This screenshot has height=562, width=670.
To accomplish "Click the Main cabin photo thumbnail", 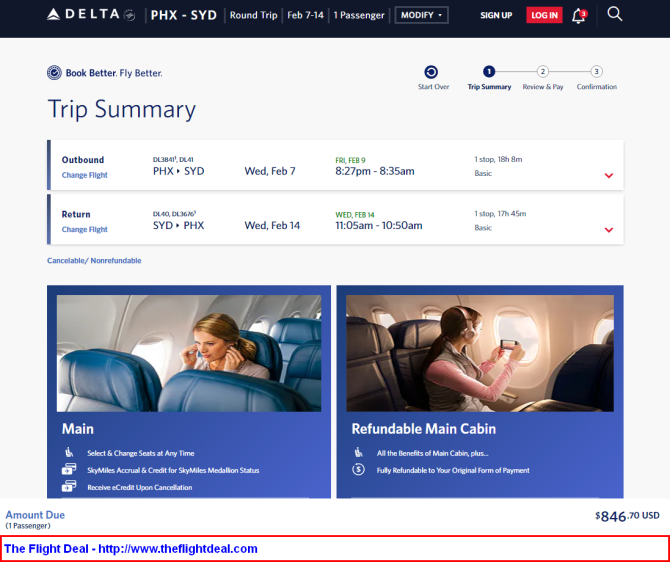I will (189, 353).
